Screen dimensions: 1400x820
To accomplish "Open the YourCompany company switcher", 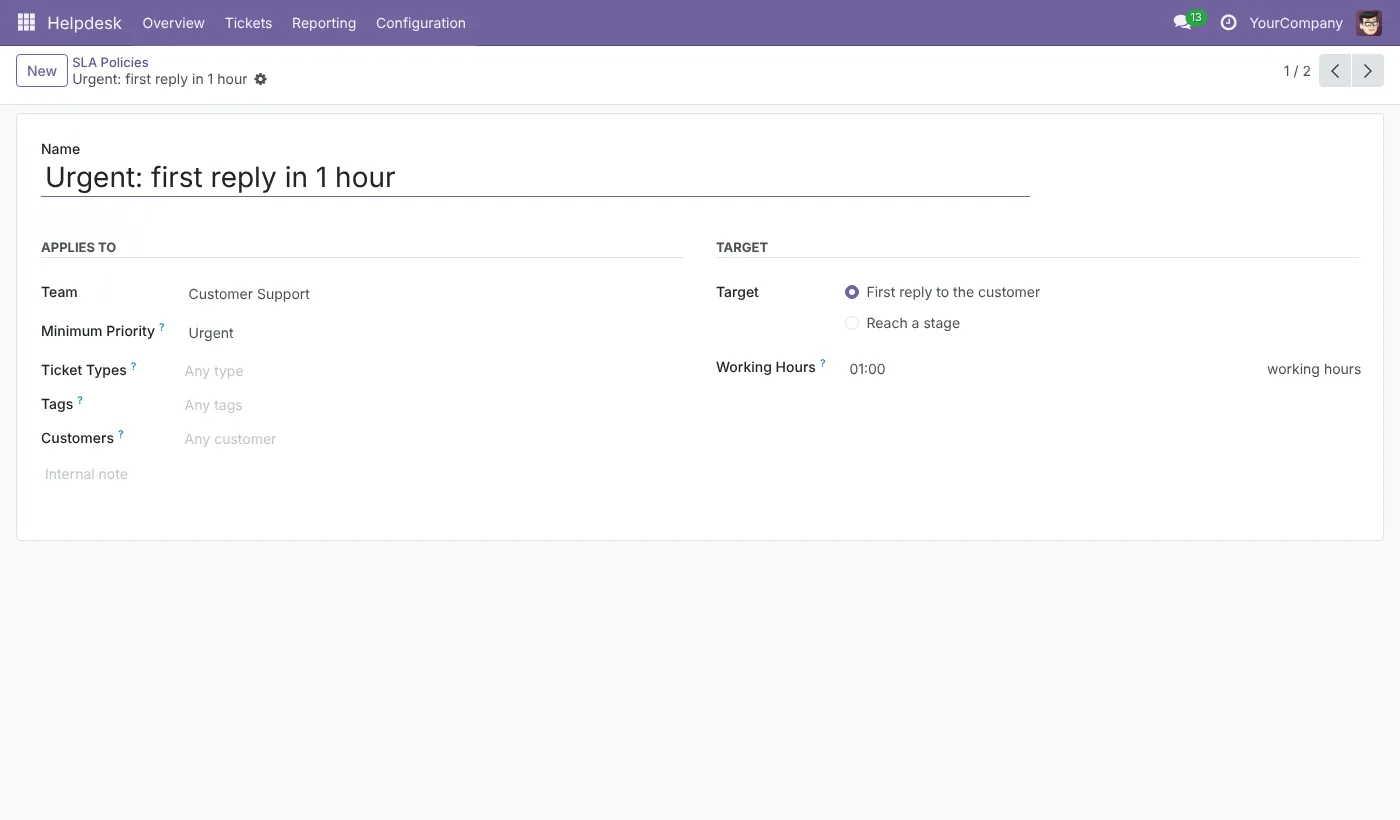I will click(x=1296, y=22).
